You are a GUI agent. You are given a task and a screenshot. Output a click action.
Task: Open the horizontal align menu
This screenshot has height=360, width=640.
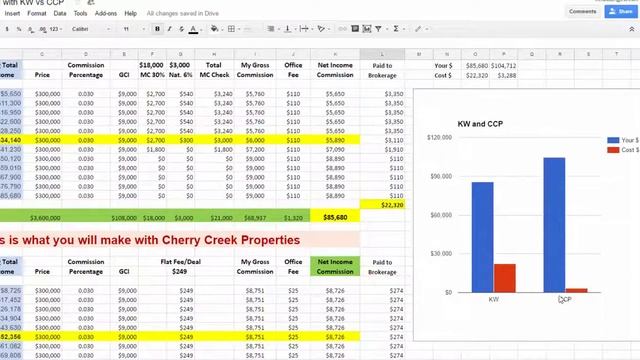(271, 29)
